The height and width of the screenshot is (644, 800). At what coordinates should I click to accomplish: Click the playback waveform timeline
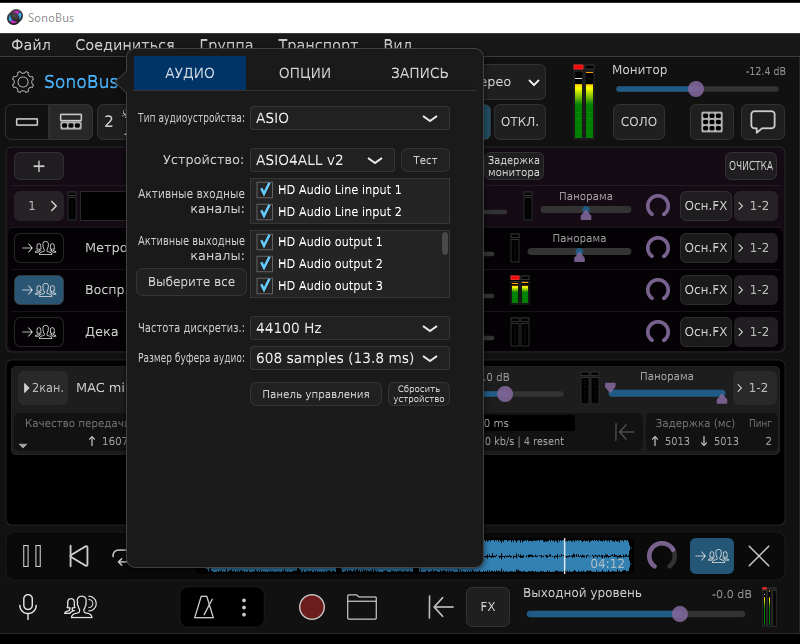tap(558, 555)
